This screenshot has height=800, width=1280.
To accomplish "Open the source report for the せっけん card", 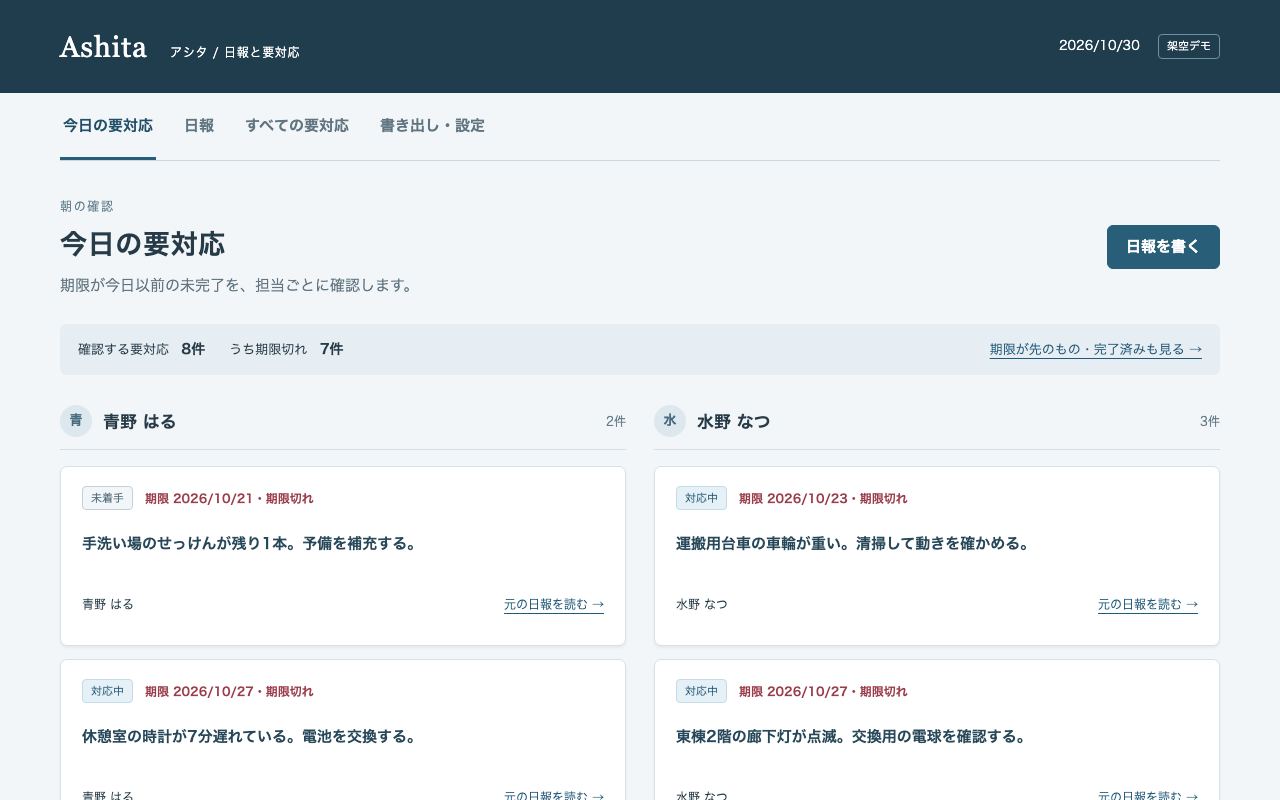I will click(x=554, y=604).
